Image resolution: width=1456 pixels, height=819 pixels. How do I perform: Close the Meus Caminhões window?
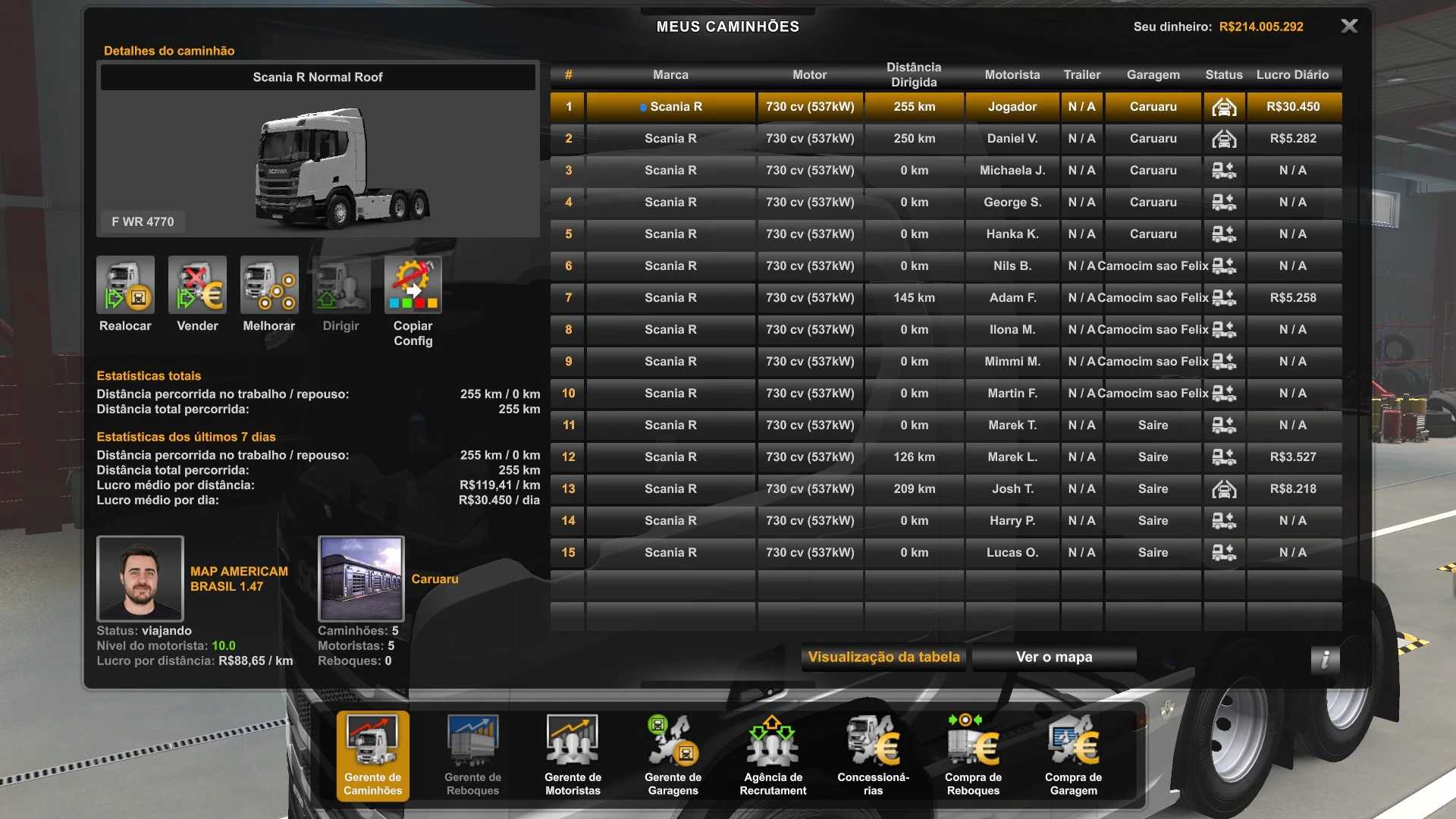coord(1349,27)
